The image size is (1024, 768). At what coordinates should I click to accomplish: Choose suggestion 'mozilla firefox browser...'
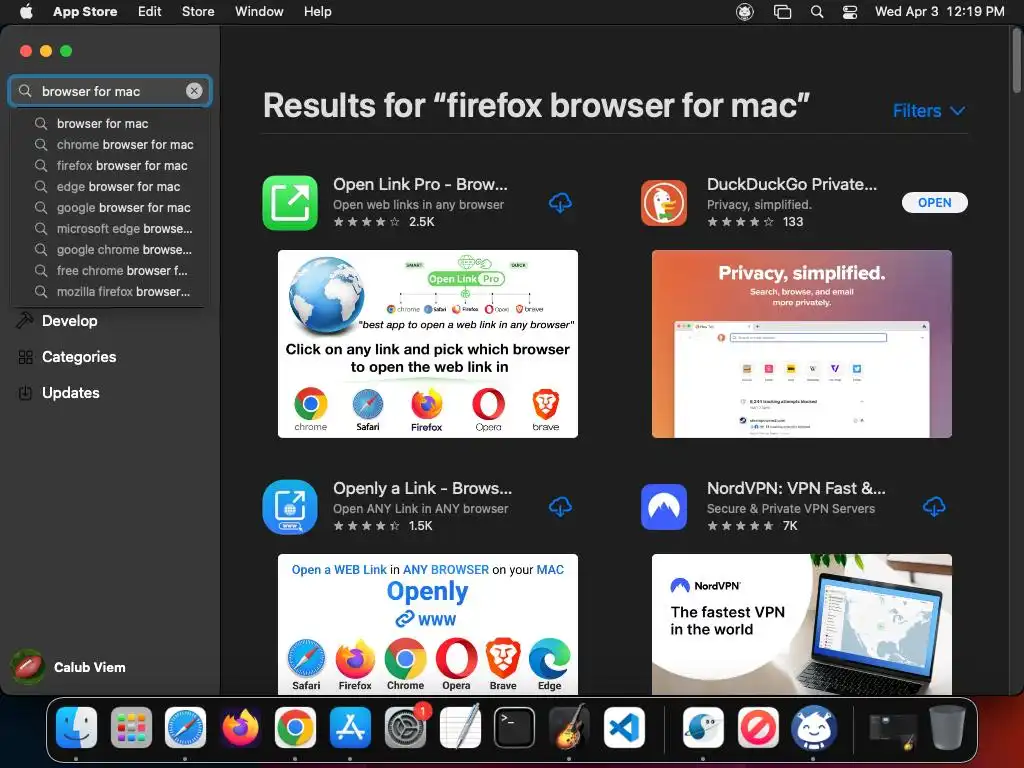point(111,292)
